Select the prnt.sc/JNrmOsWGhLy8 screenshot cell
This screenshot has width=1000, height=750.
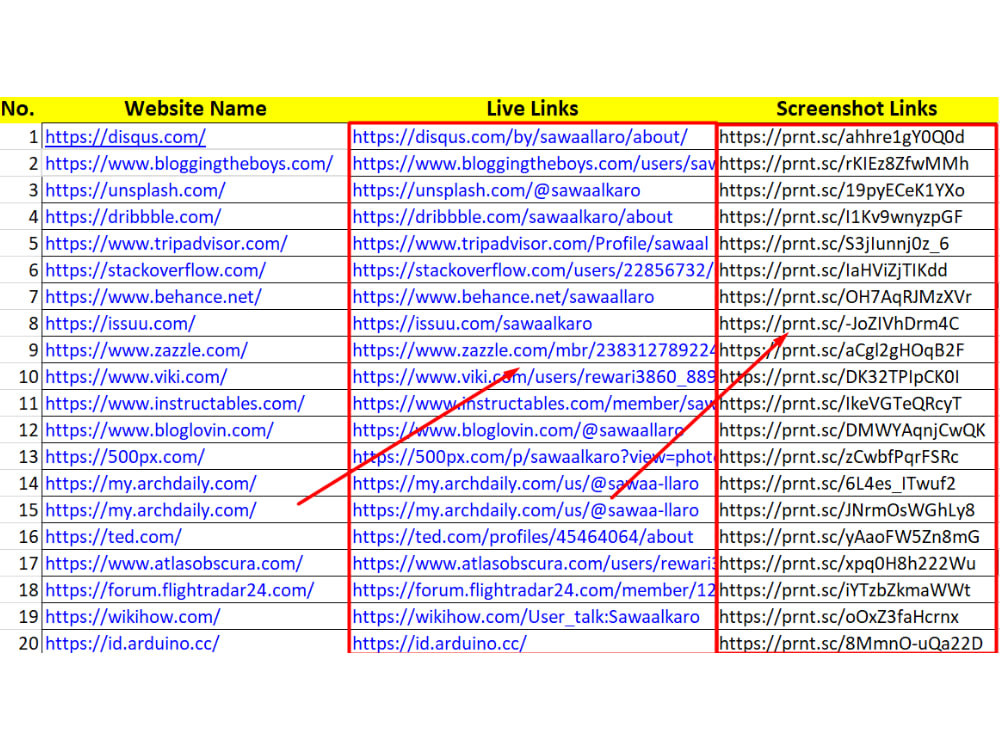pos(857,511)
